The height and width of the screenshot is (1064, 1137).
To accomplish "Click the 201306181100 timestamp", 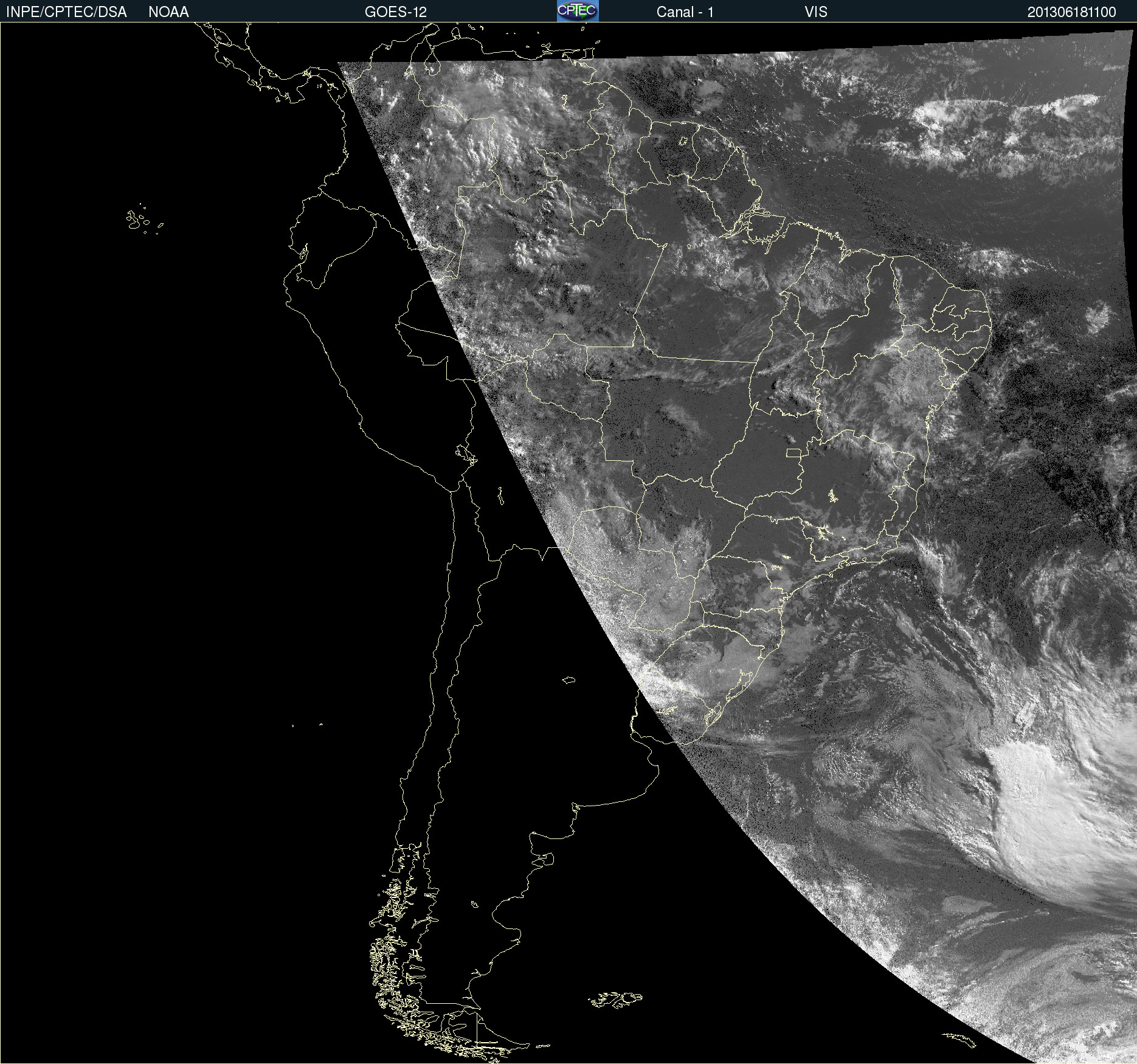I will click(1072, 12).
